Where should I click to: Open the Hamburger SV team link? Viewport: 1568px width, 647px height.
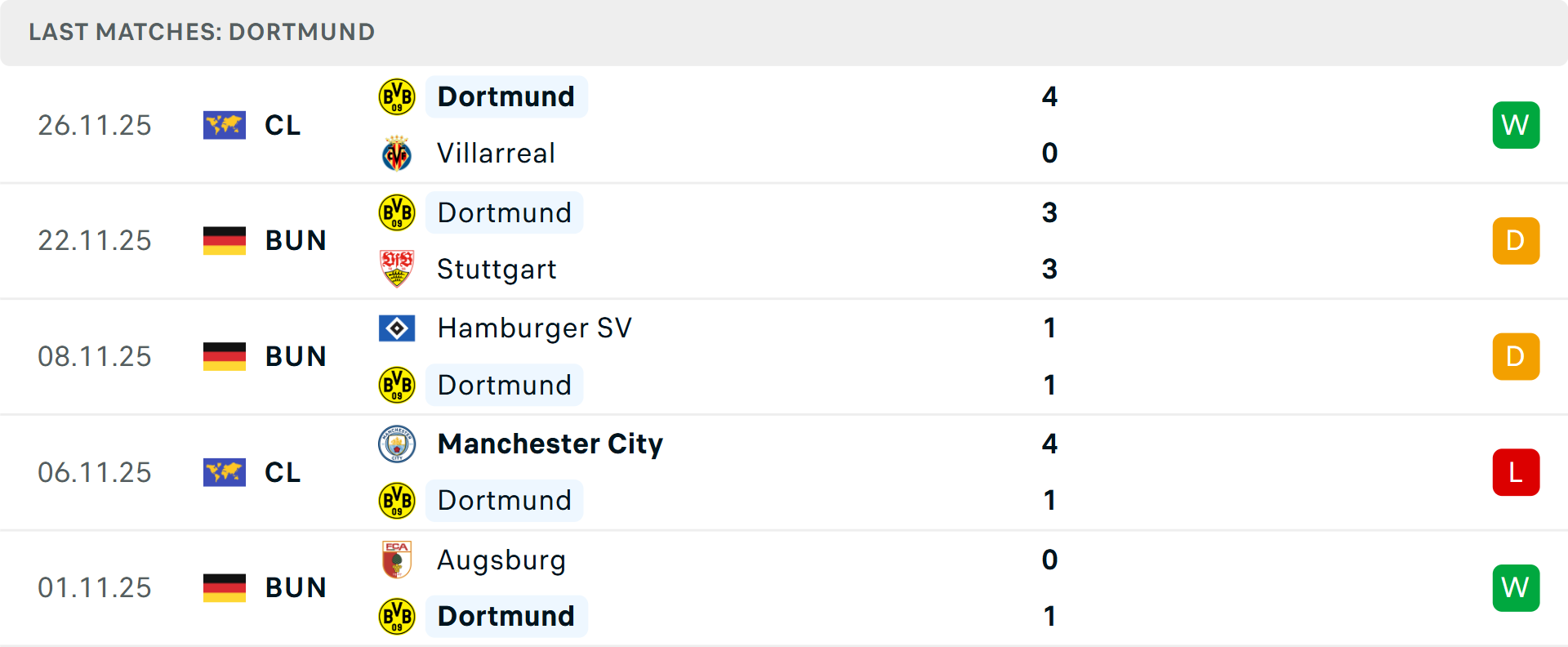click(x=534, y=328)
